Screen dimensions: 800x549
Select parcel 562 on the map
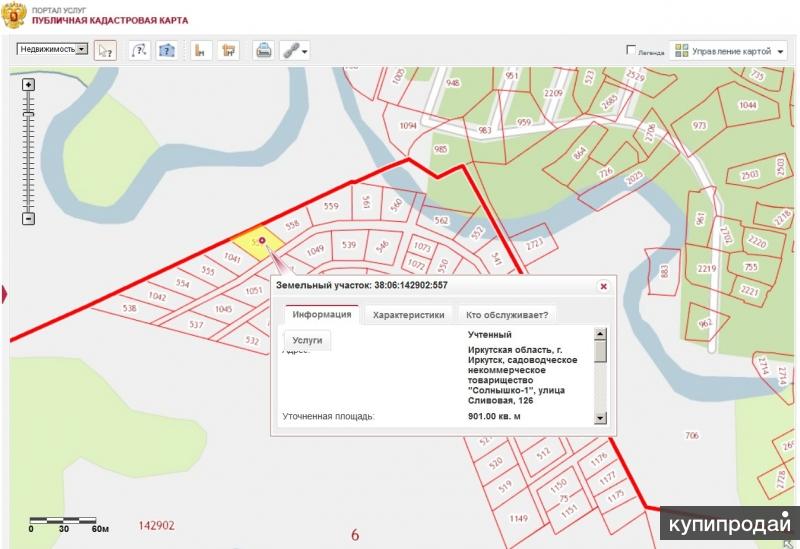[441, 220]
